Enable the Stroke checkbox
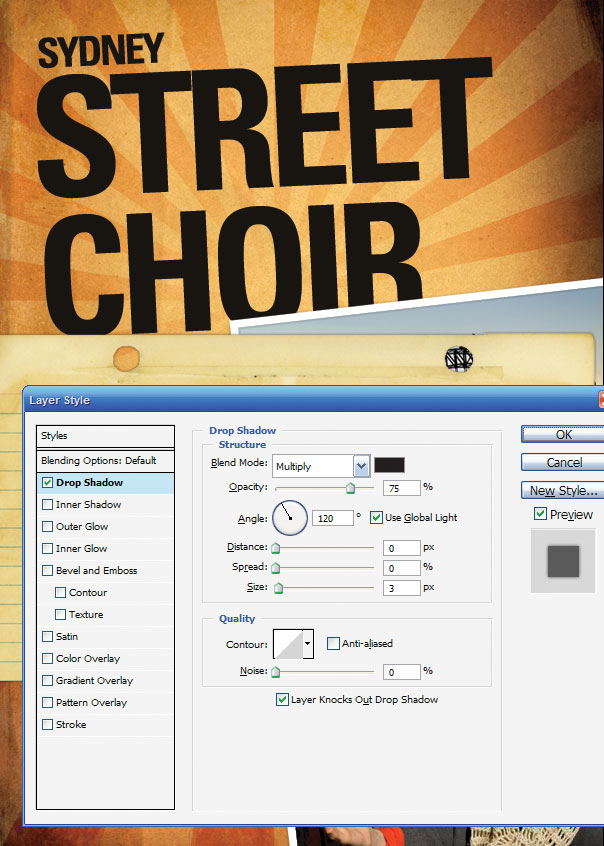Screen dimensions: 604x846 click(47, 725)
